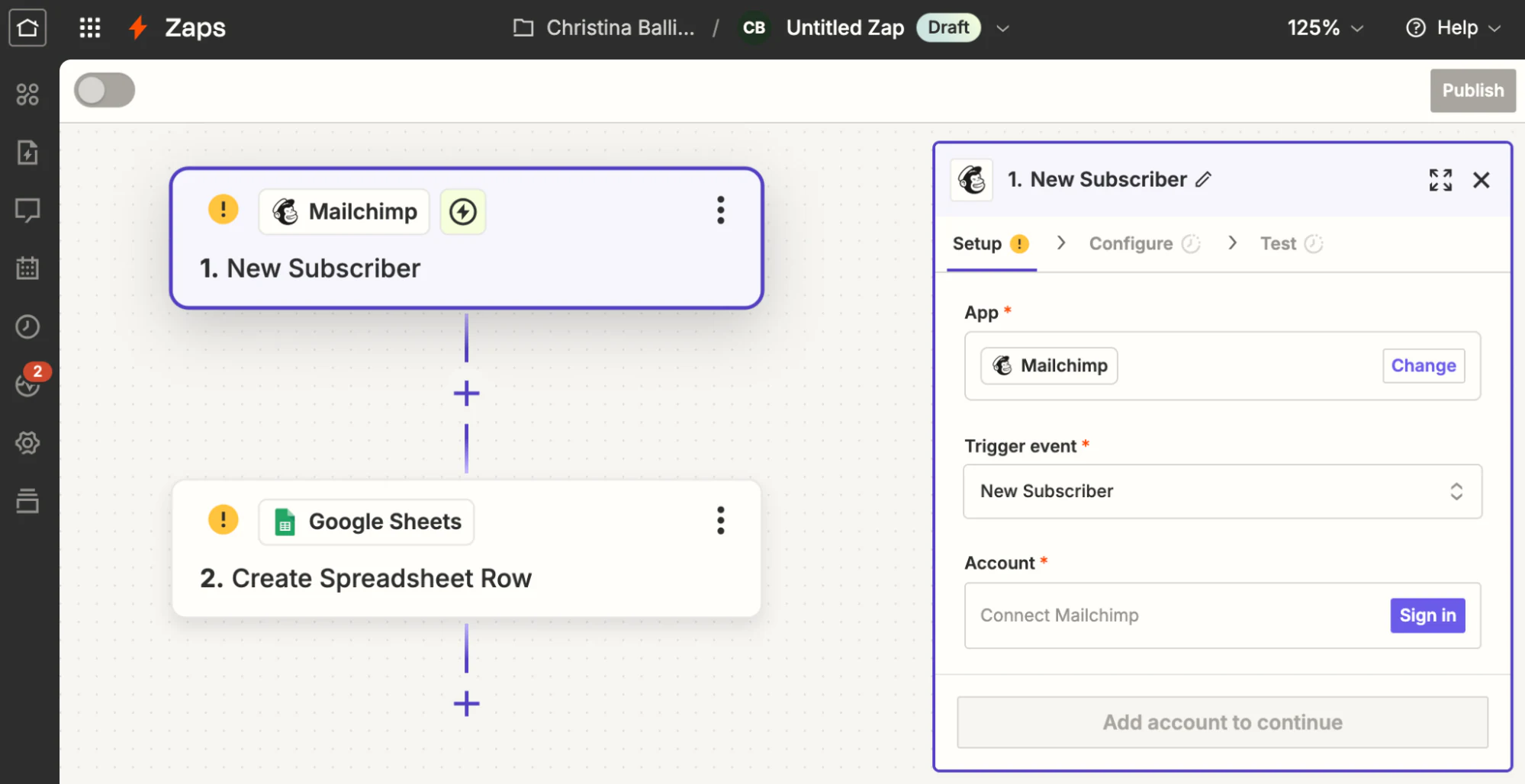This screenshot has width=1525, height=784.
Task: Toggle the Zap on/off switch
Action: (x=105, y=90)
